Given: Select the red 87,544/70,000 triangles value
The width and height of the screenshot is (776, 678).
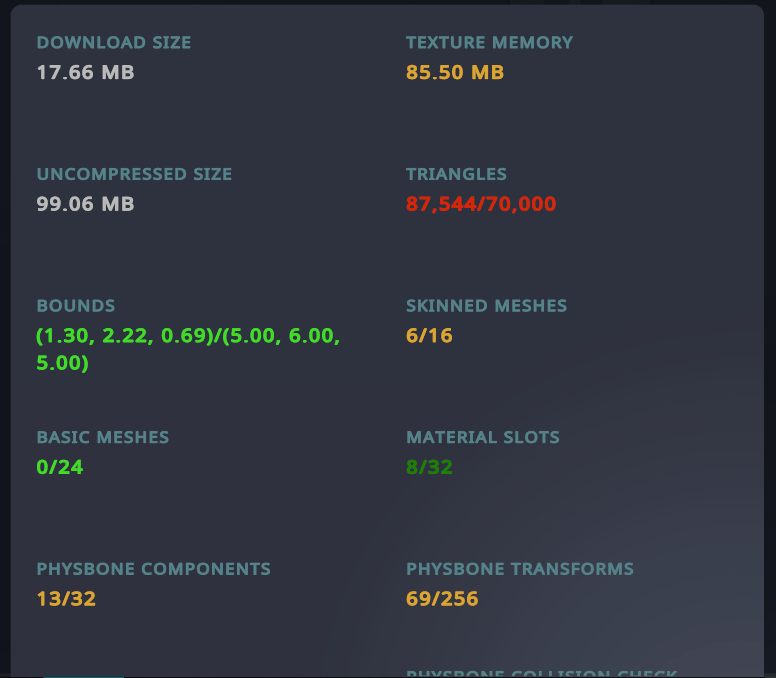Looking at the screenshot, I should pyautogui.click(x=480, y=205).
